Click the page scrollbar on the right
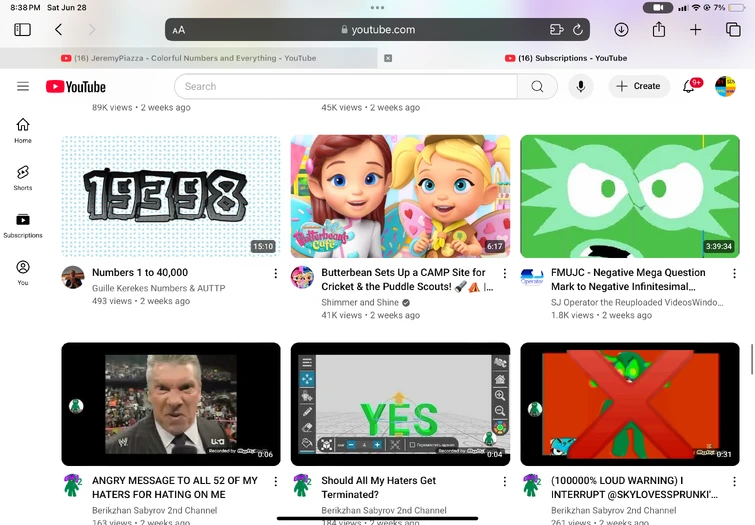The width and height of the screenshot is (755, 525). click(752, 359)
